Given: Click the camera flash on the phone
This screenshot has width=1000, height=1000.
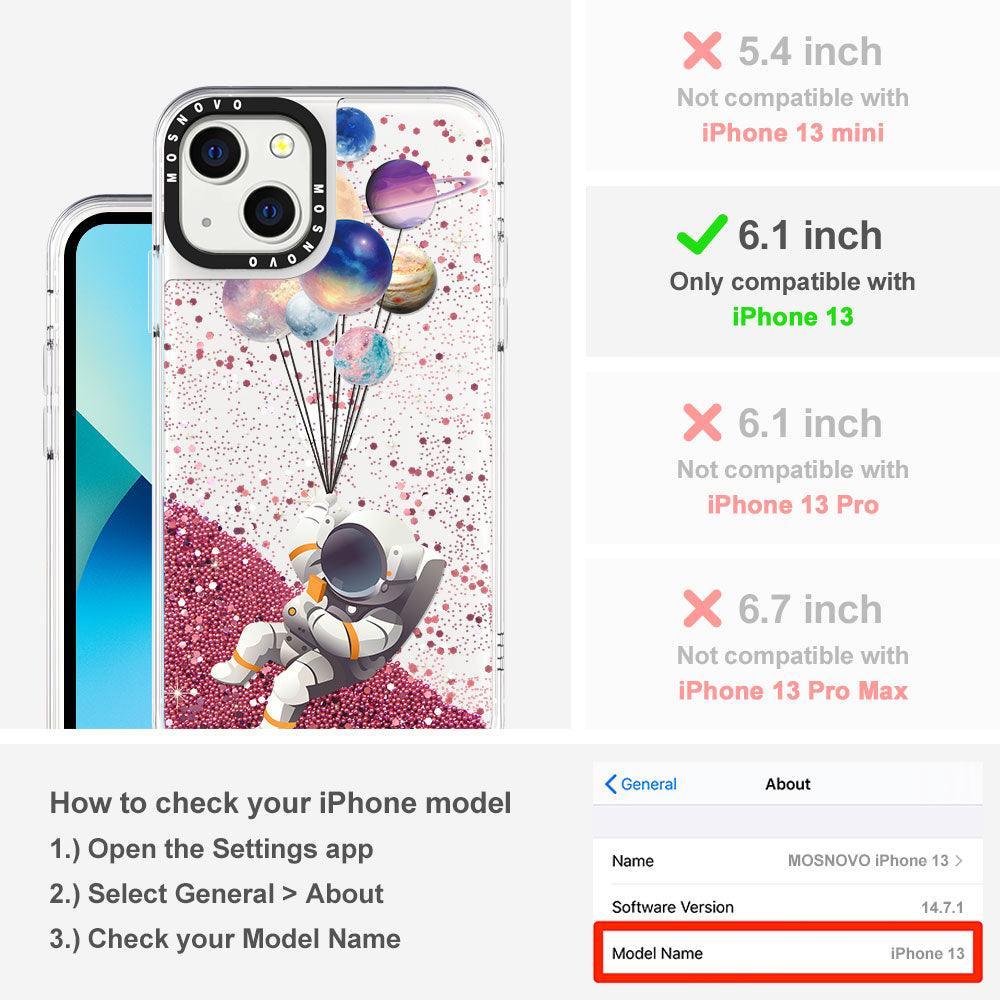Looking at the screenshot, I should [281, 146].
